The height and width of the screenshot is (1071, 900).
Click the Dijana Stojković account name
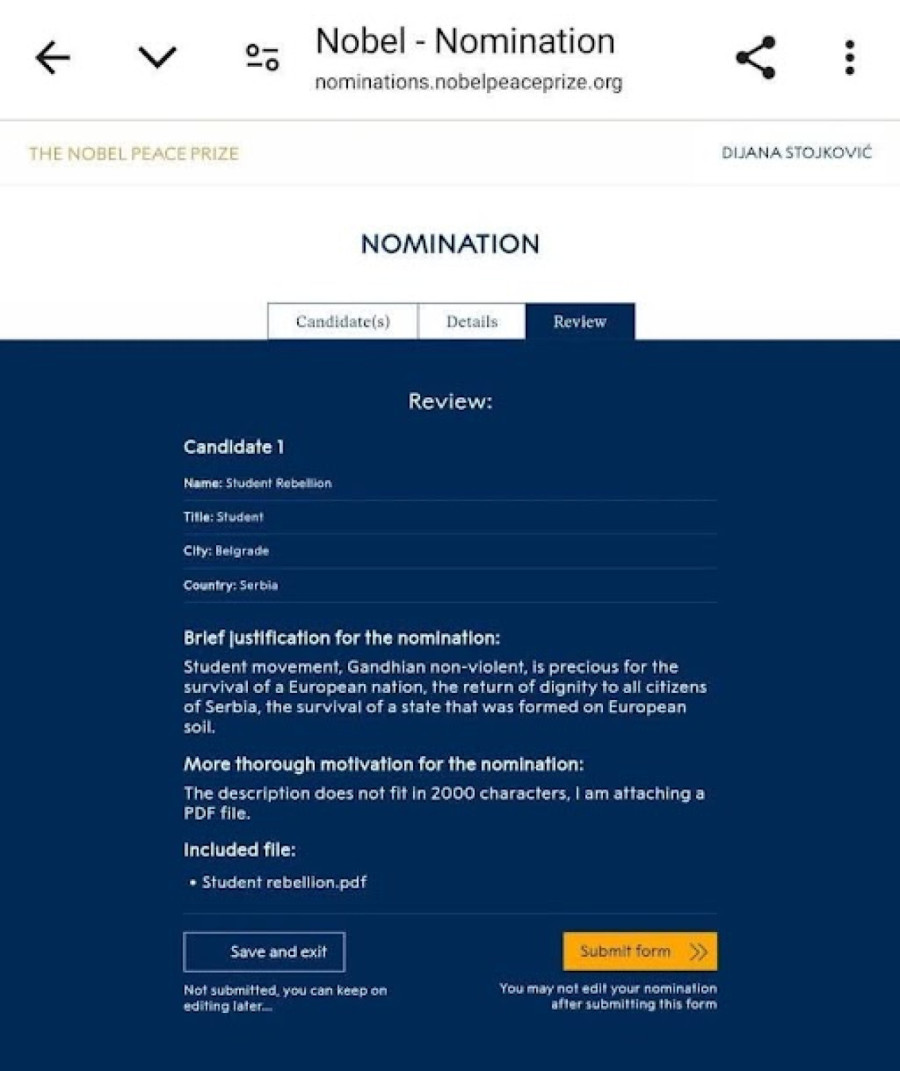click(x=796, y=153)
